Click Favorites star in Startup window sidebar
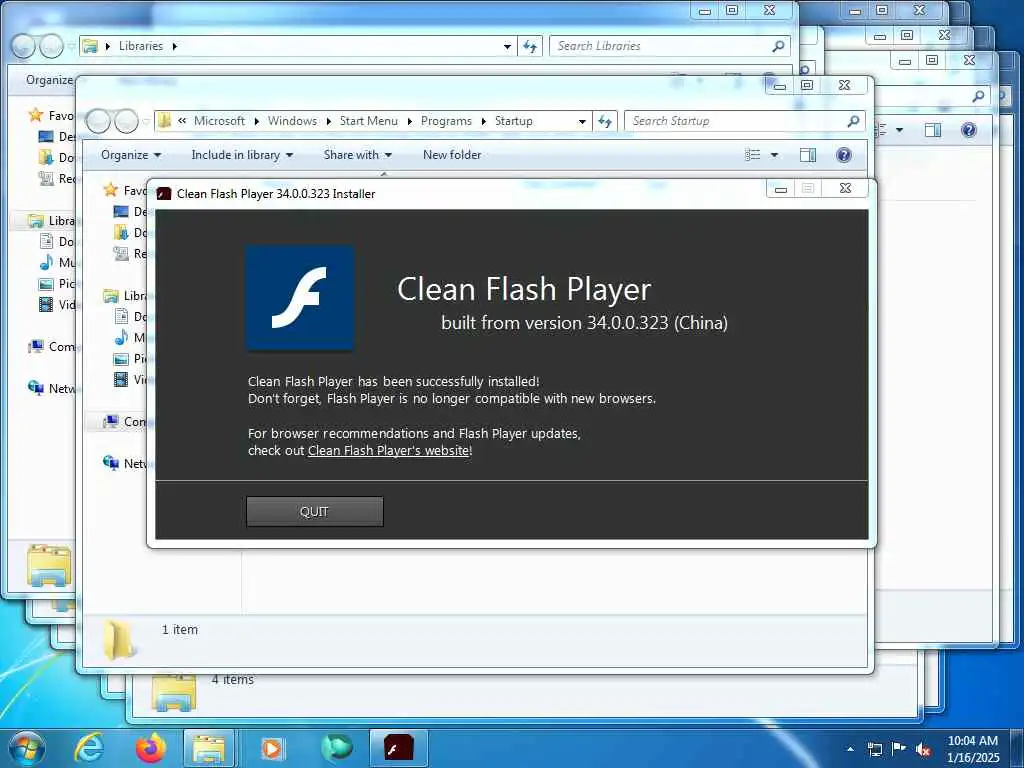Screen dimensions: 1024x768 point(111,190)
